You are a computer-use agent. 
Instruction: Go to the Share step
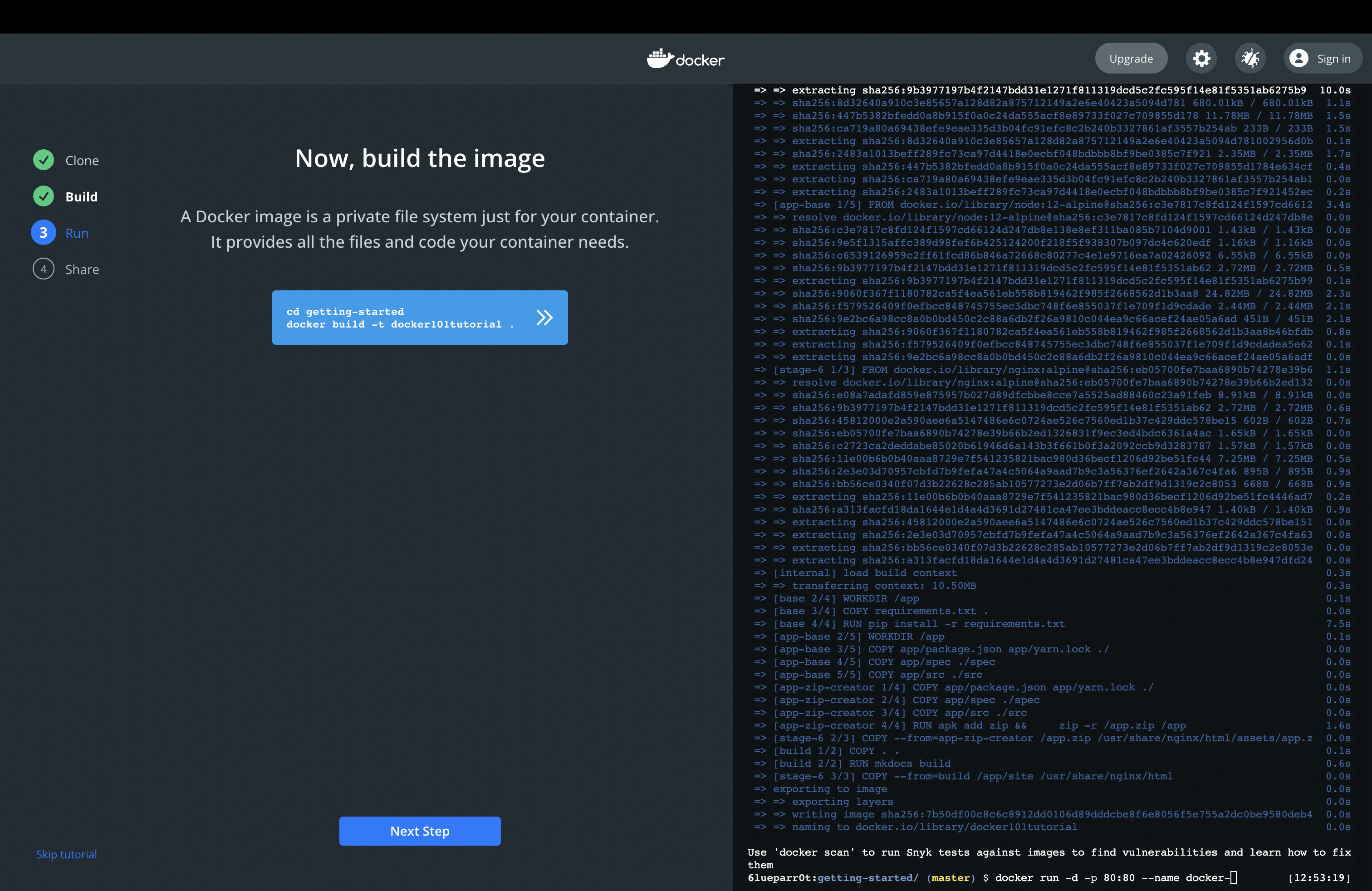click(x=82, y=270)
